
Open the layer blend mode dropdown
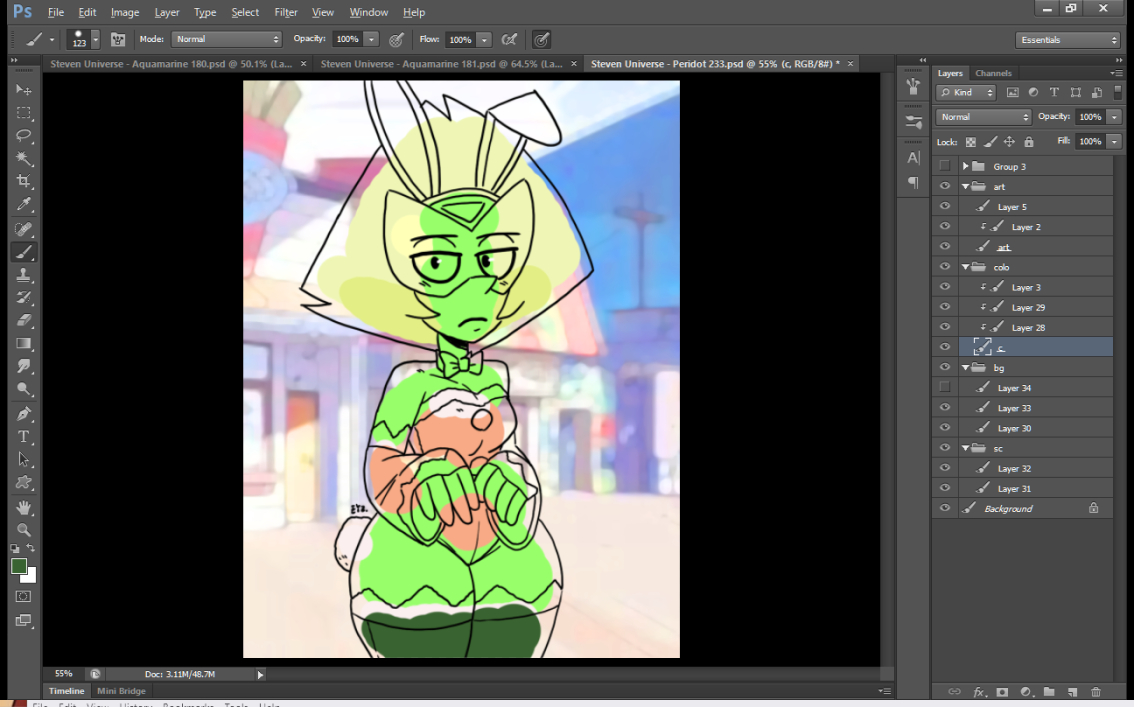[983, 117]
